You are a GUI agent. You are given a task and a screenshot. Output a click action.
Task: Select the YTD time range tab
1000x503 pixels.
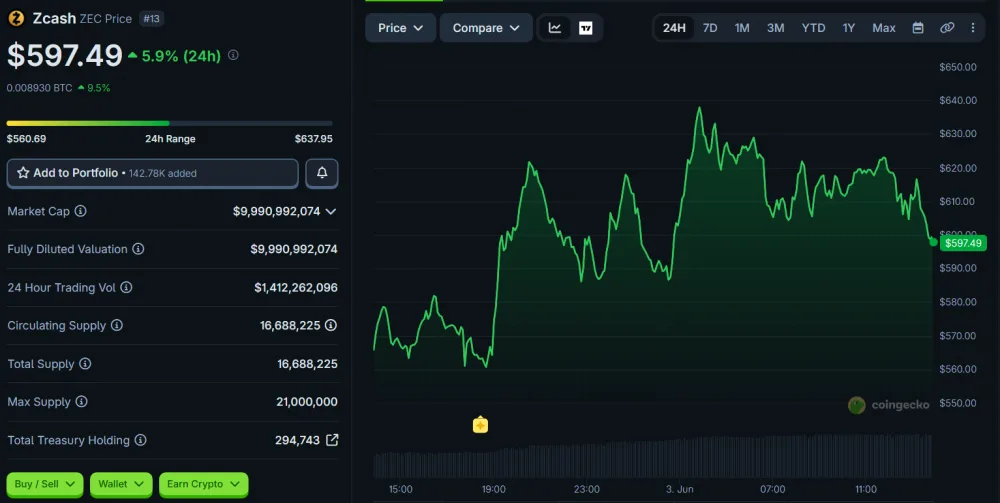[x=813, y=28]
